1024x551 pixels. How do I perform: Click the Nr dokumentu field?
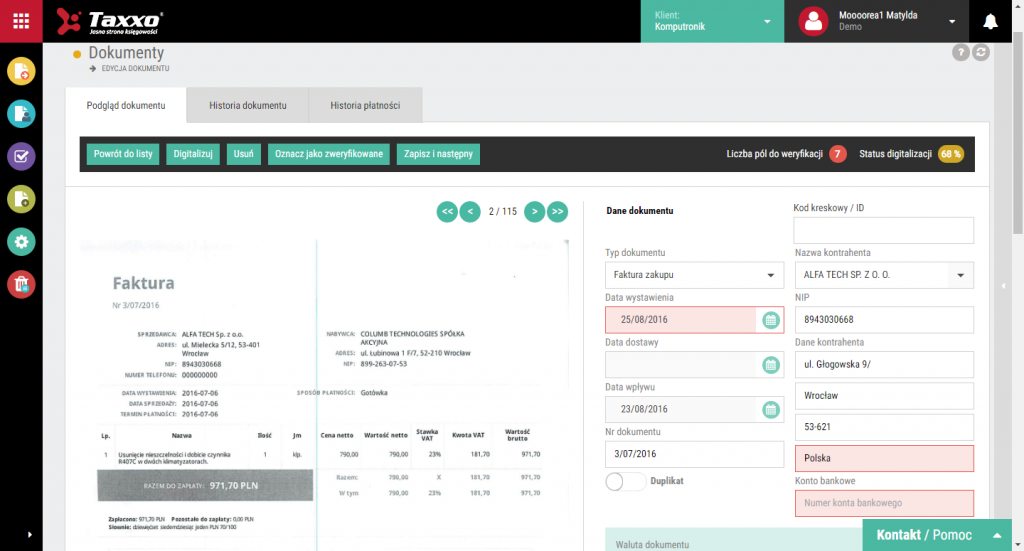click(694, 454)
